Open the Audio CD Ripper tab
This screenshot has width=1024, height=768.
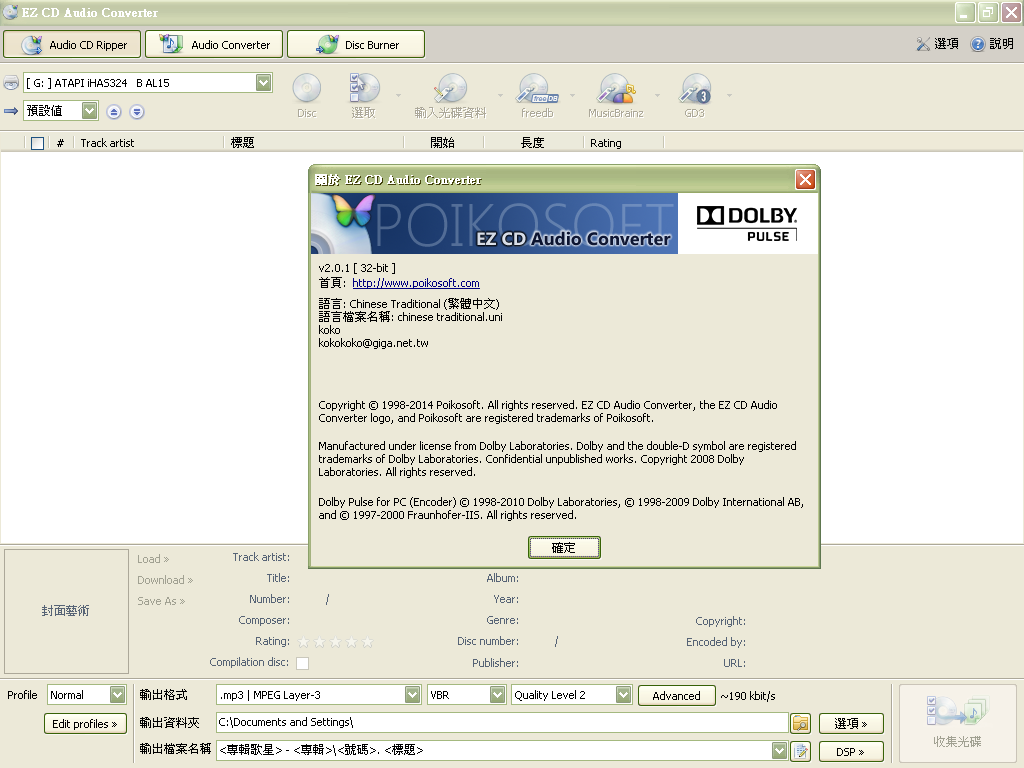72,44
